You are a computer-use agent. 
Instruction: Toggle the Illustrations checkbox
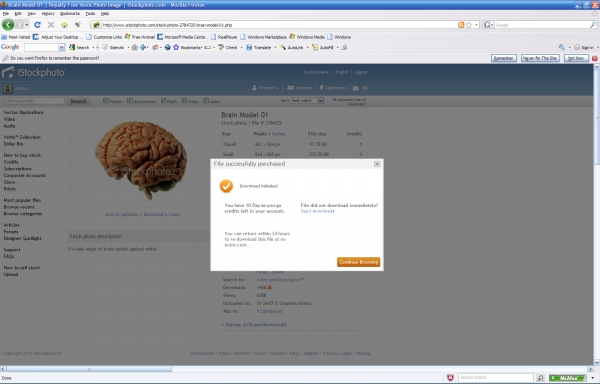(x=130, y=101)
